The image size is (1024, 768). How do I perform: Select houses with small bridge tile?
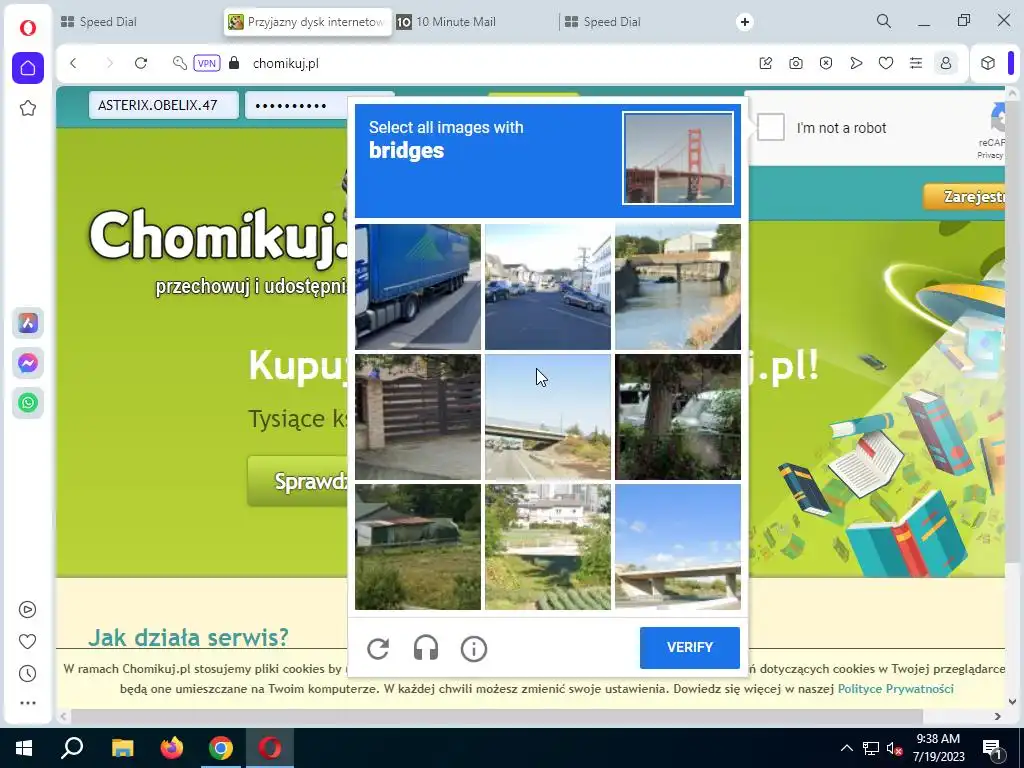(548, 547)
